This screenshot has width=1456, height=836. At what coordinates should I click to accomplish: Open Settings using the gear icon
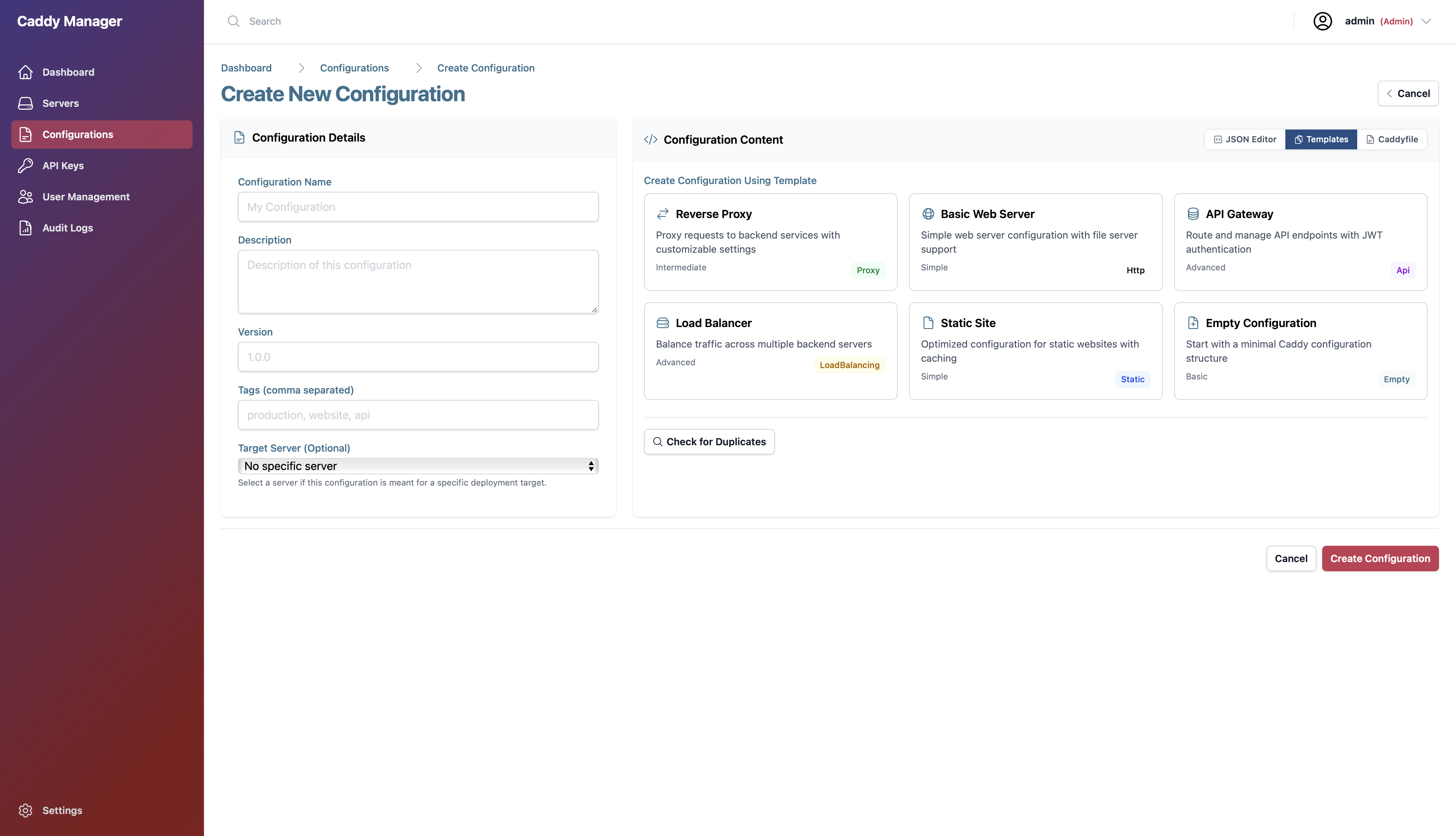(25, 810)
